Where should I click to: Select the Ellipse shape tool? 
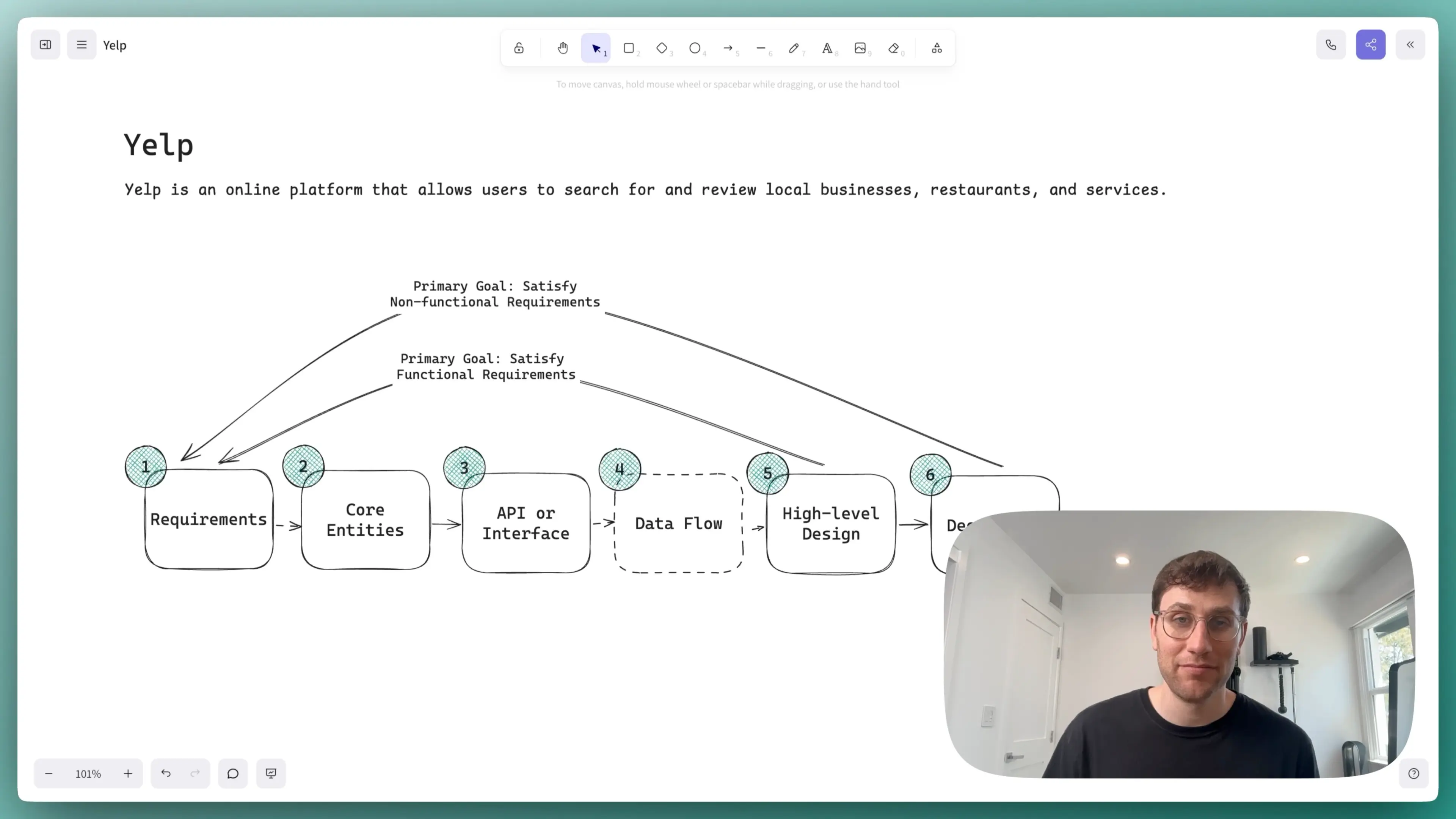click(x=695, y=48)
